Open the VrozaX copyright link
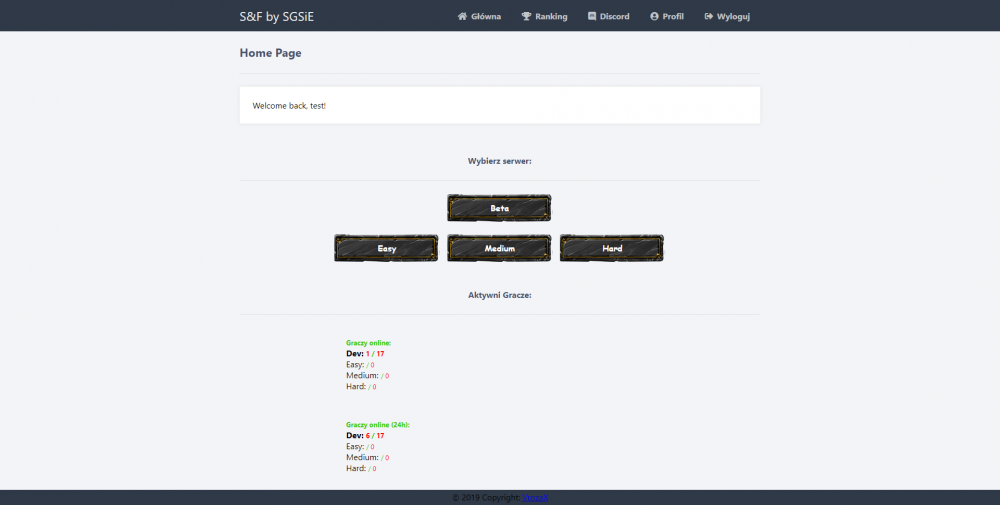Screen dimensions: 1000x505 click(x=535, y=497)
